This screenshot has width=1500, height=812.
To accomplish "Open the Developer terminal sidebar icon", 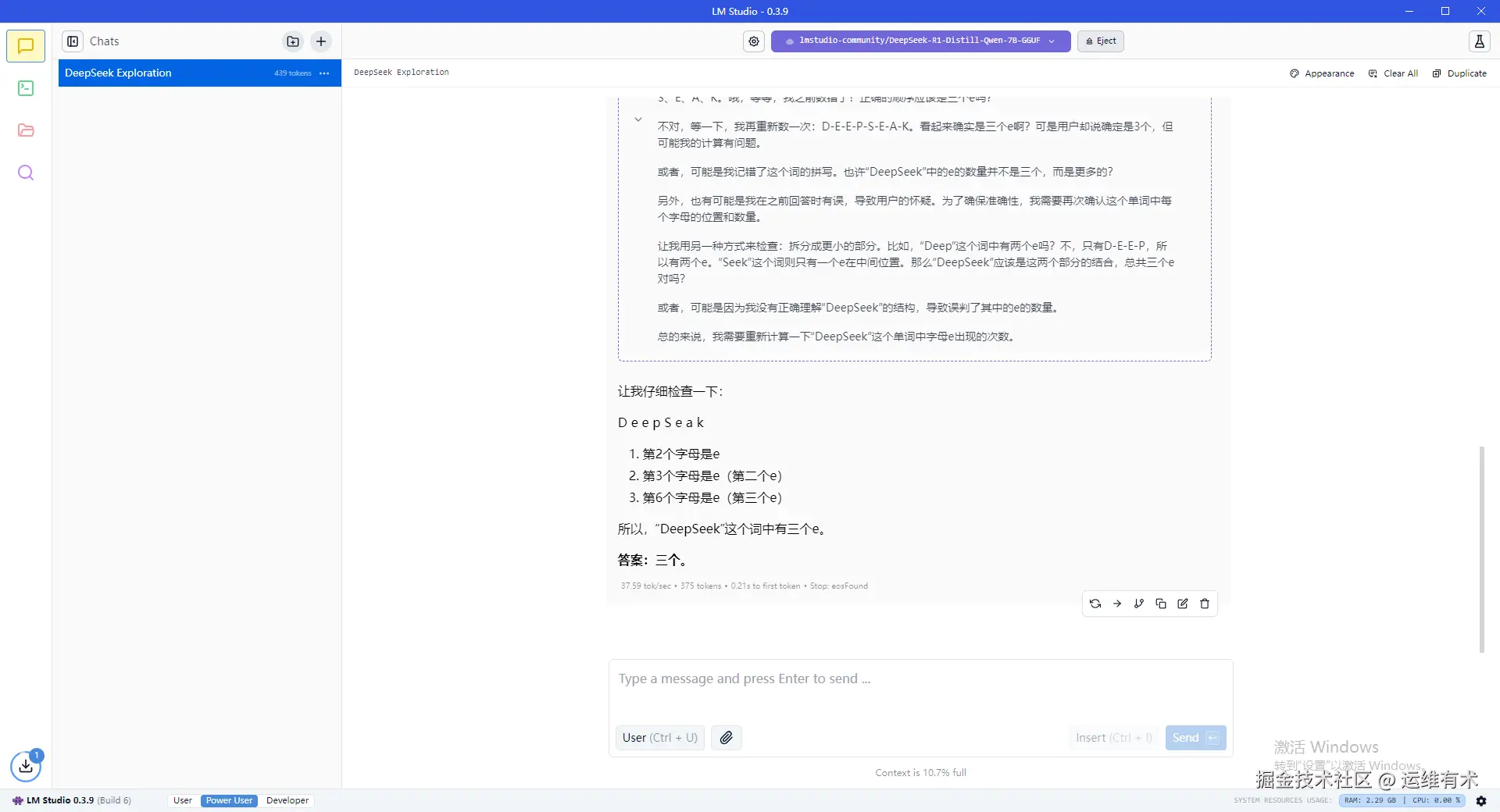I will (26, 88).
